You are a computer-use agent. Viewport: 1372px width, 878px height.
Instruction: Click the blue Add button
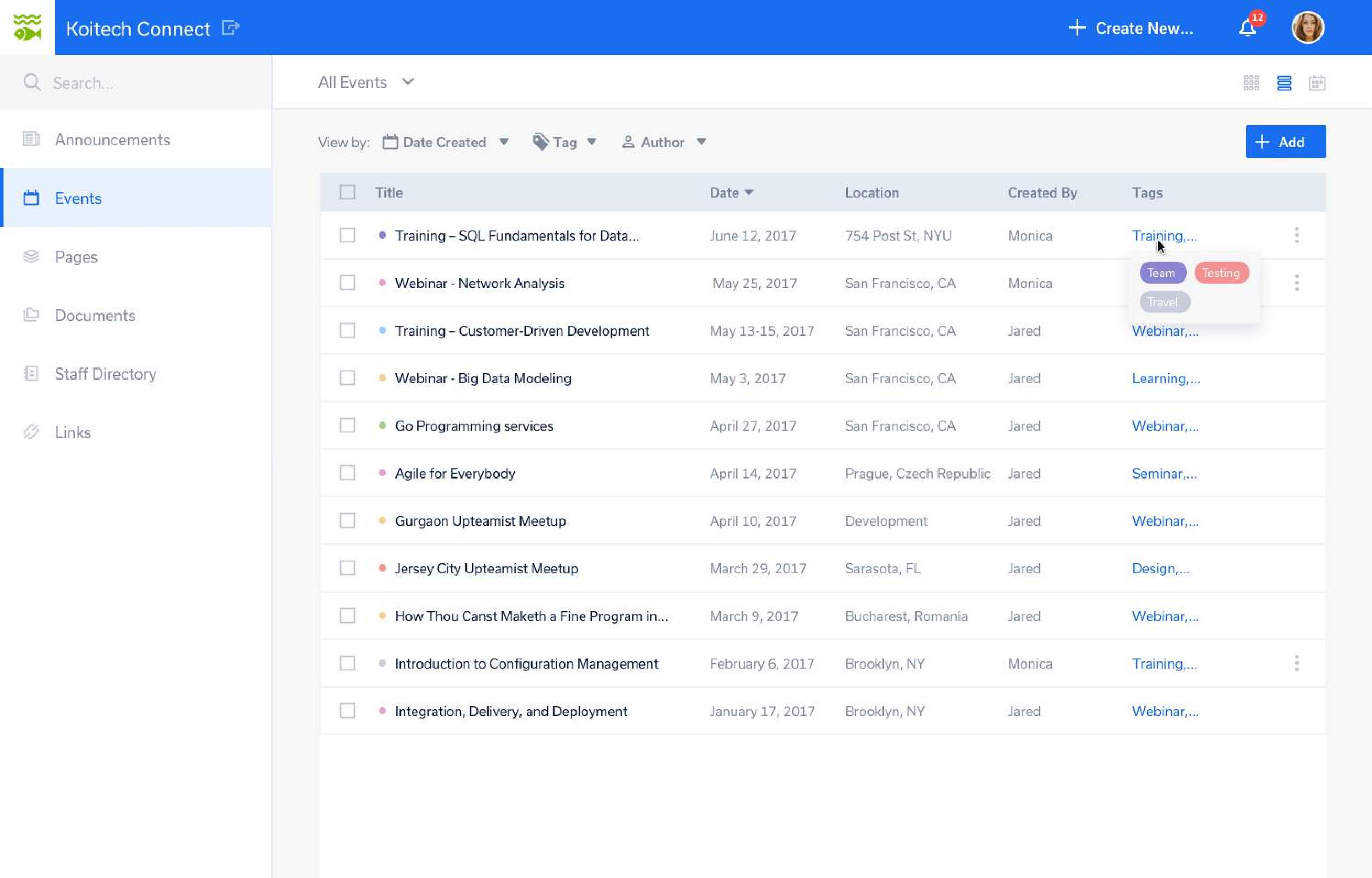point(1286,142)
